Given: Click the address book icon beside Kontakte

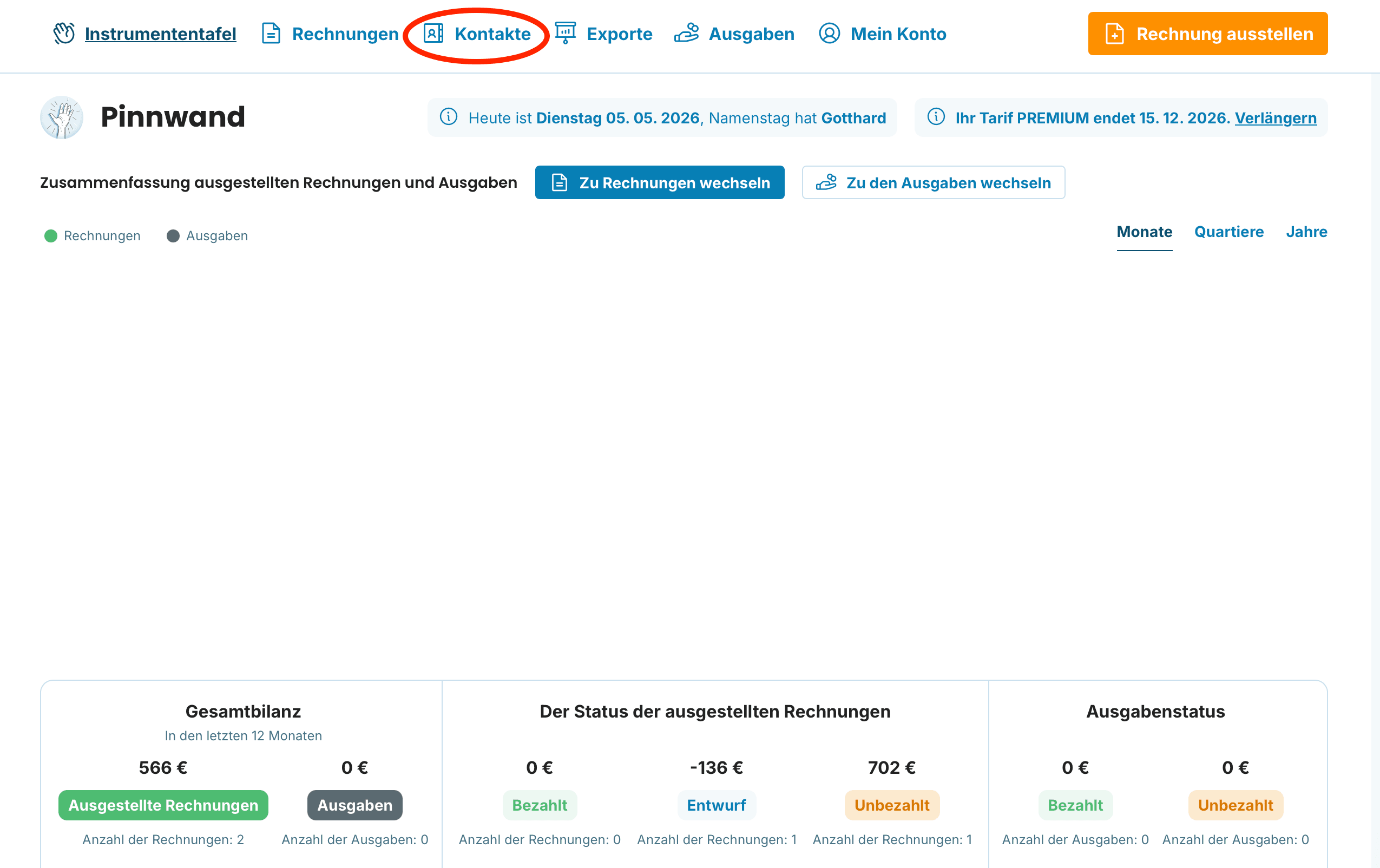Looking at the screenshot, I should (x=433, y=33).
